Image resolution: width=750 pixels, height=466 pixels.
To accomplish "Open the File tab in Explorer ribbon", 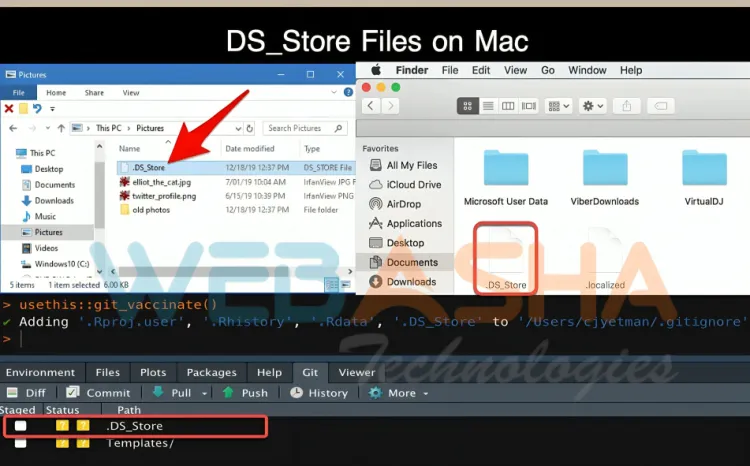I will click(x=19, y=92).
